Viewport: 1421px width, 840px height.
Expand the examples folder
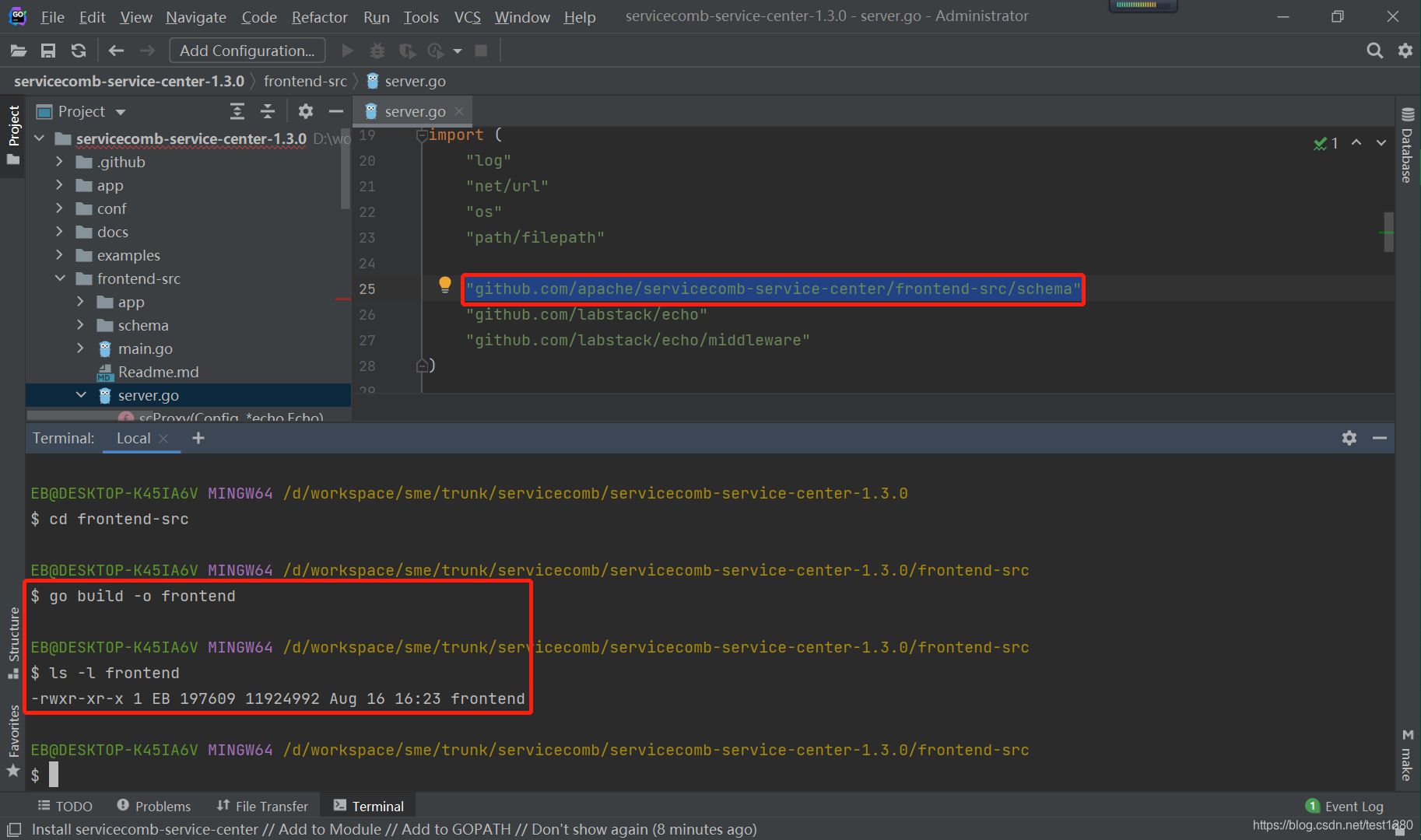[x=59, y=255]
